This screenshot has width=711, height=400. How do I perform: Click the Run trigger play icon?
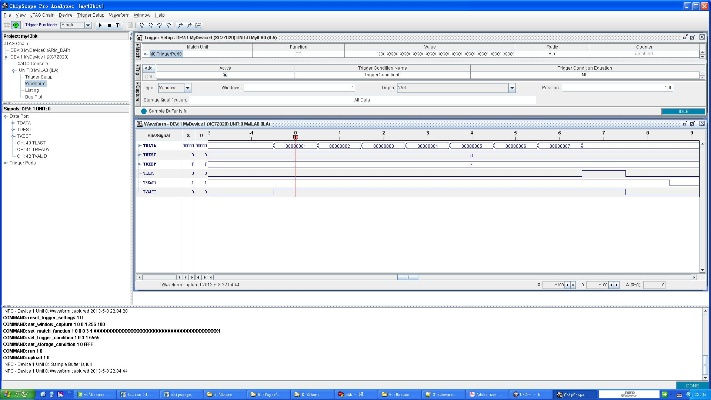97,25
